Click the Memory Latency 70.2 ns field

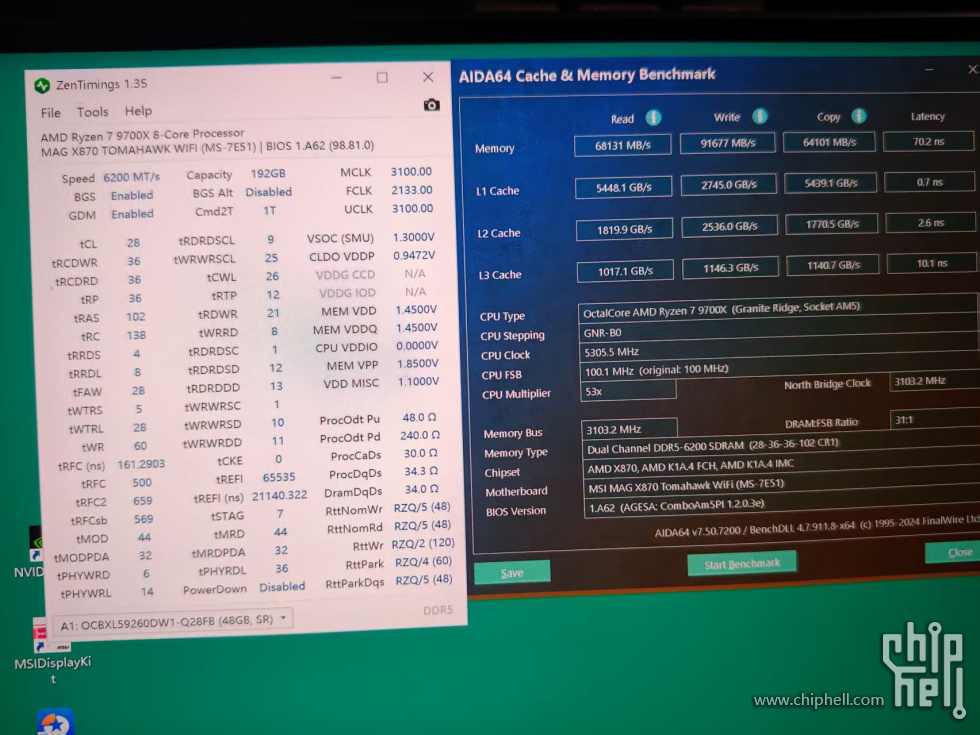[x=927, y=142]
